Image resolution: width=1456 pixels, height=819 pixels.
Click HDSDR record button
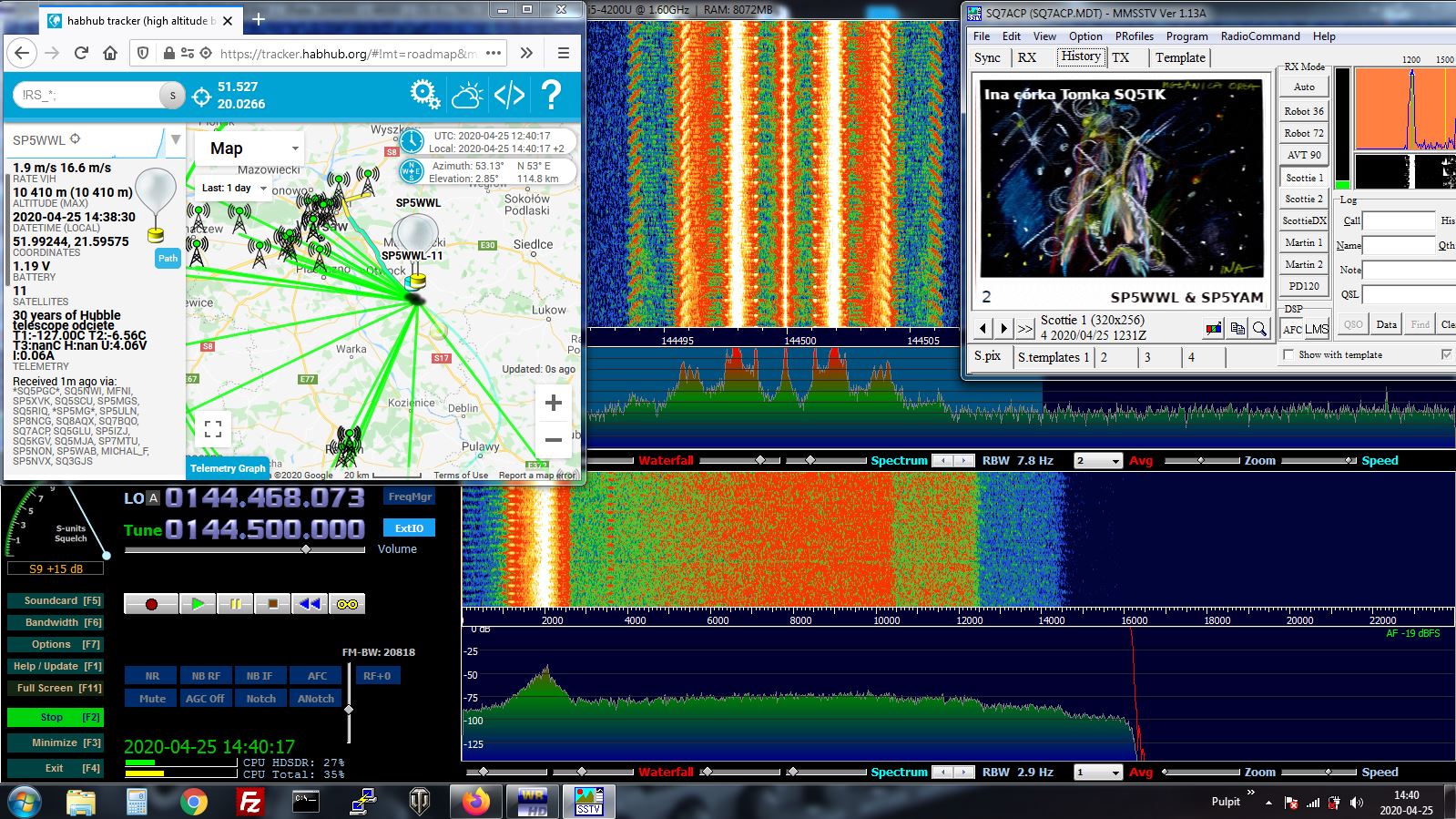click(151, 604)
